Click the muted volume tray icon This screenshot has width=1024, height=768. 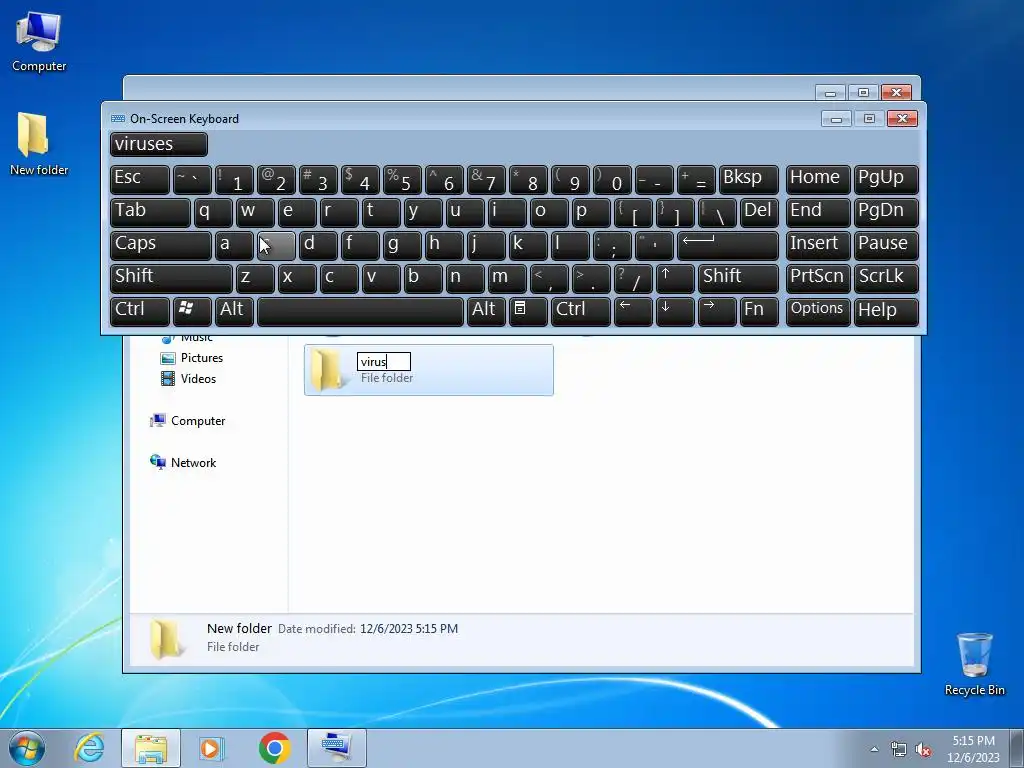pyautogui.click(x=923, y=750)
